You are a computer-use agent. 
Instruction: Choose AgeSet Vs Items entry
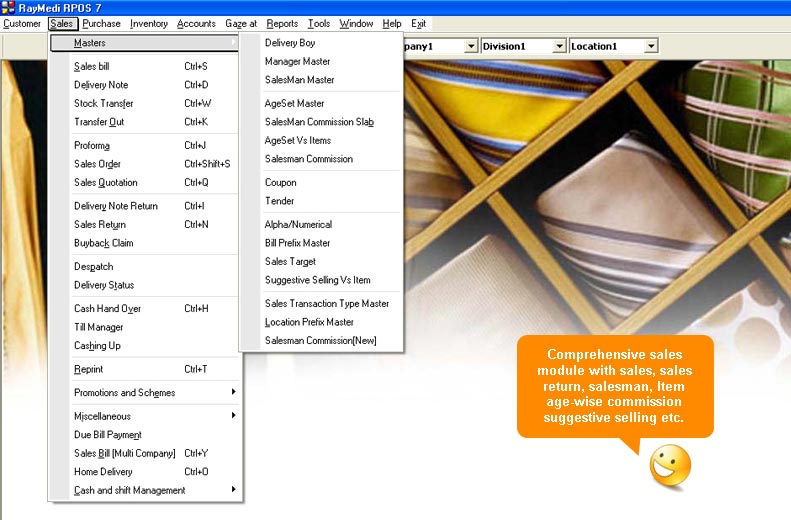321,140
